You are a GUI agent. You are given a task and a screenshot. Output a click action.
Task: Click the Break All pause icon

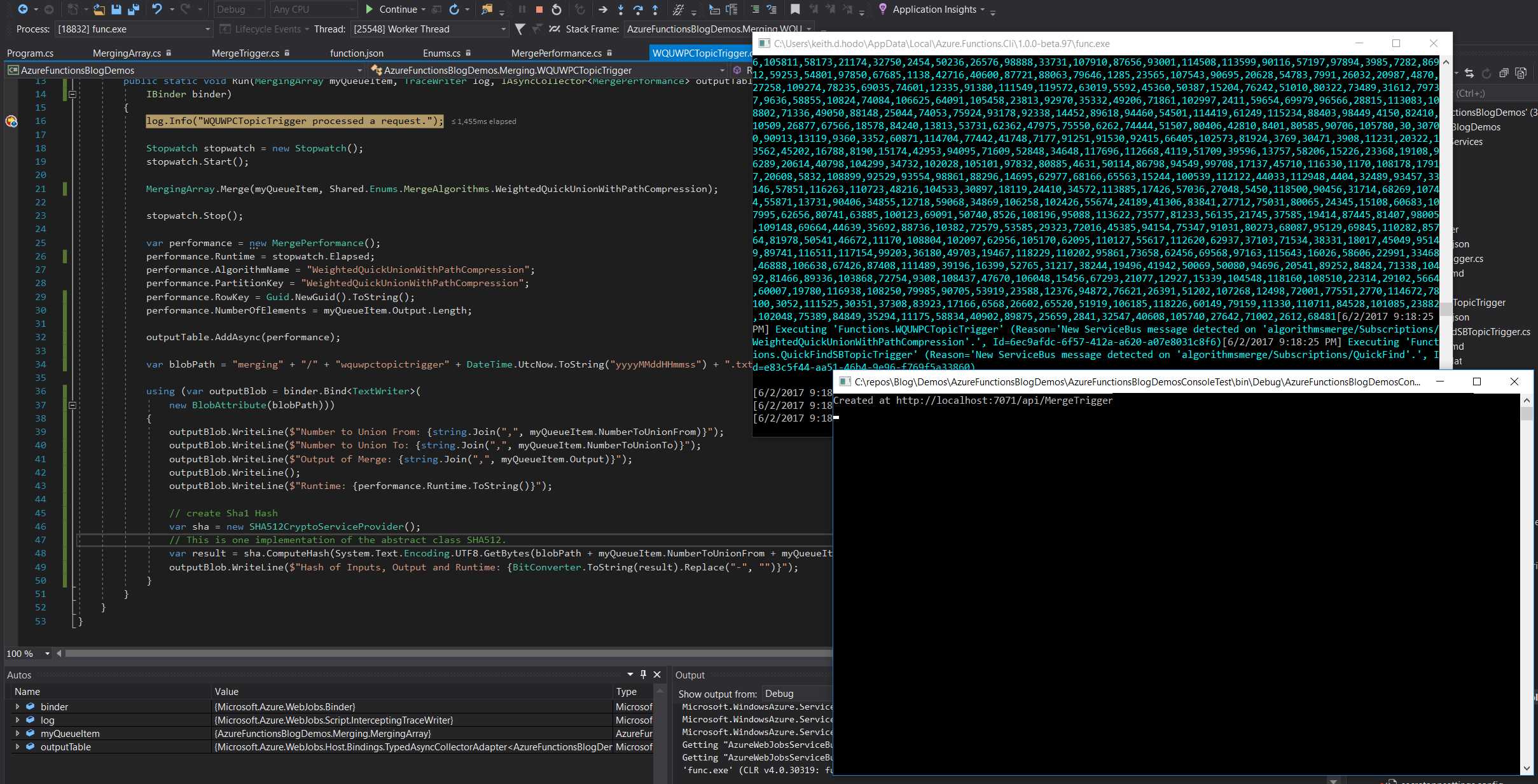coord(522,10)
